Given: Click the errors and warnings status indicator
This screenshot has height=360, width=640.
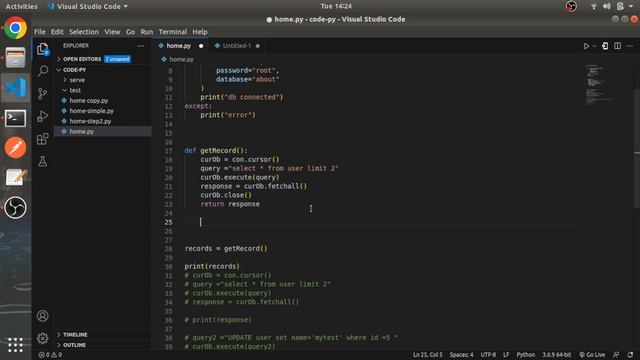Looking at the screenshot, I should click(50, 355).
